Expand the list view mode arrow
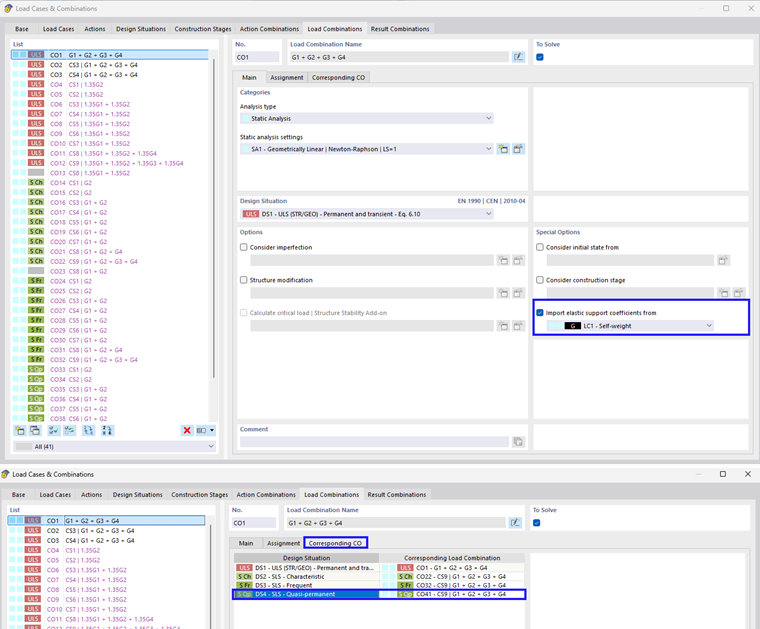This screenshot has height=629, width=760. tap(212, 430)
